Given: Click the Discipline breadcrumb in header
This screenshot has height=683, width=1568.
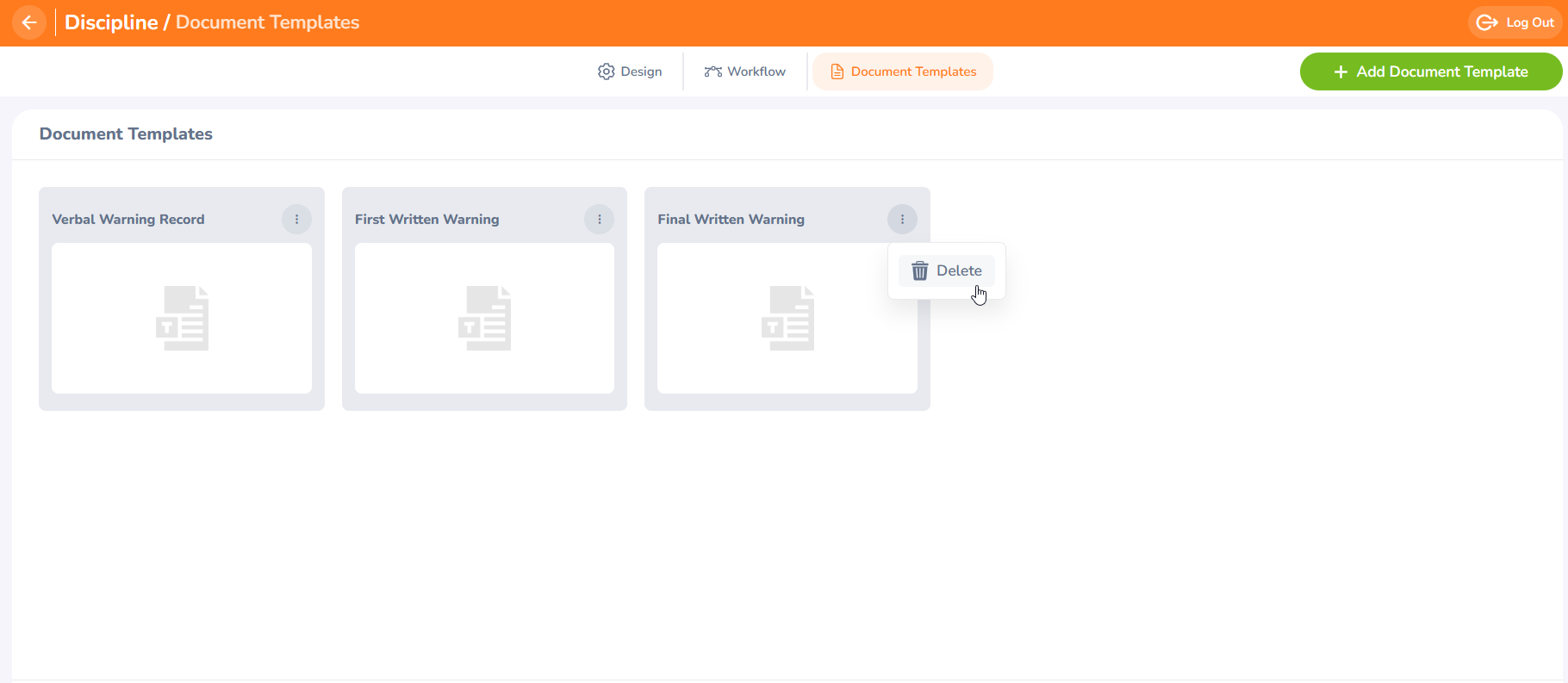Looking at the screenshot, I should tap(111, 22).
